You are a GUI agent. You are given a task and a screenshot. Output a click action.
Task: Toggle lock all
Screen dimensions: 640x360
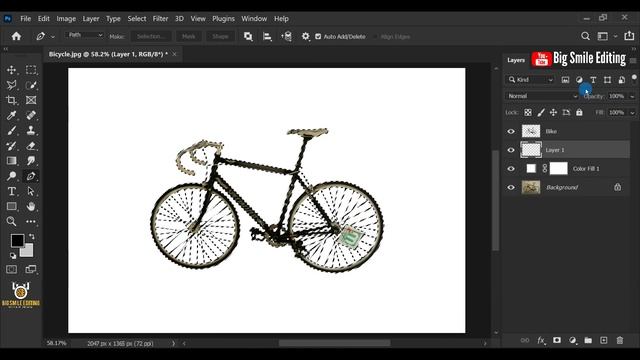[x=579, y=112]
